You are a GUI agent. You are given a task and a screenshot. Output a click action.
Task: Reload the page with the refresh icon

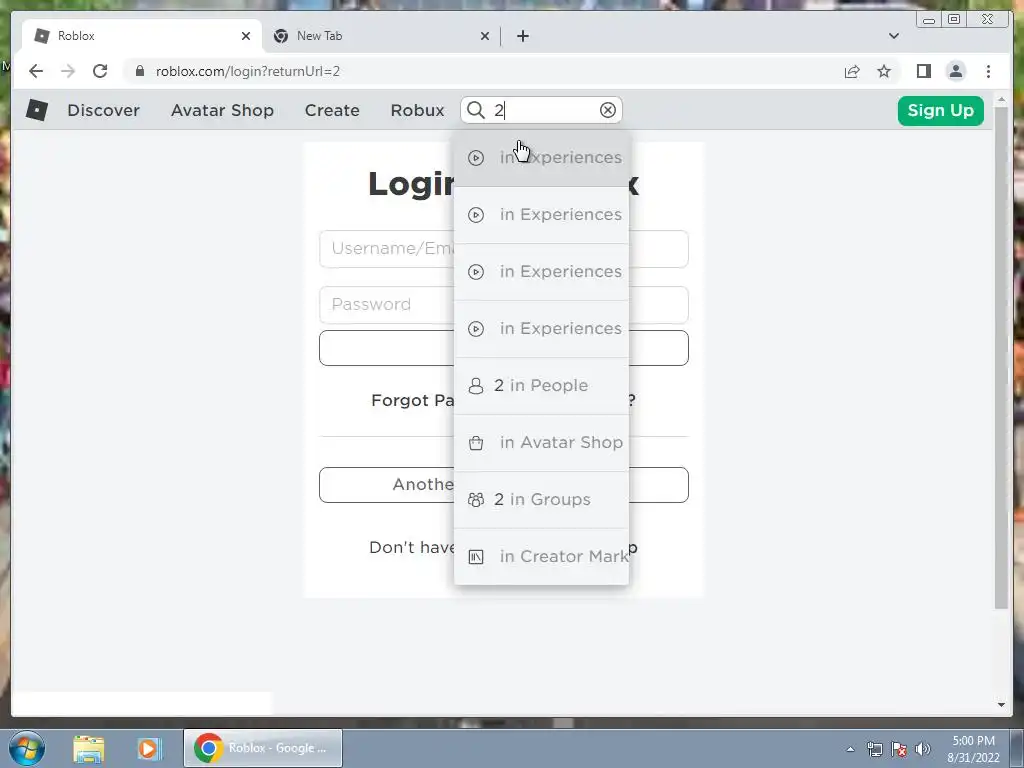click(100, 71)
